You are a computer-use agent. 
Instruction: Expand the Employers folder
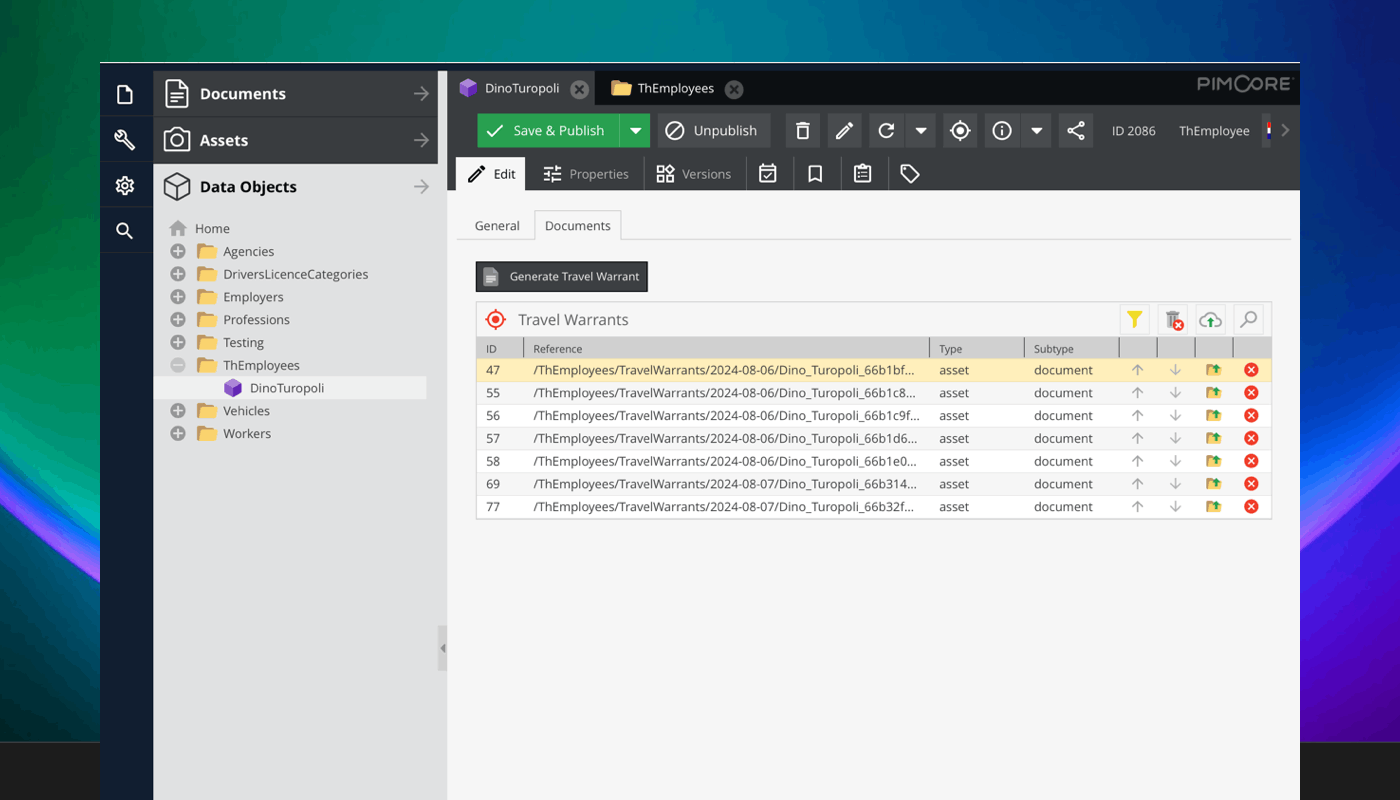point(178,297)
